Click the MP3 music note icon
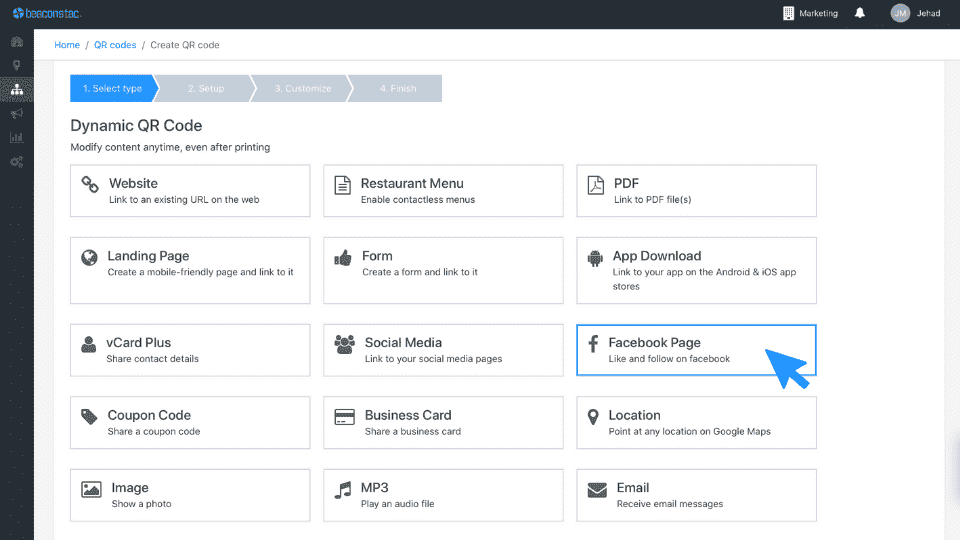 pos(343,490)
